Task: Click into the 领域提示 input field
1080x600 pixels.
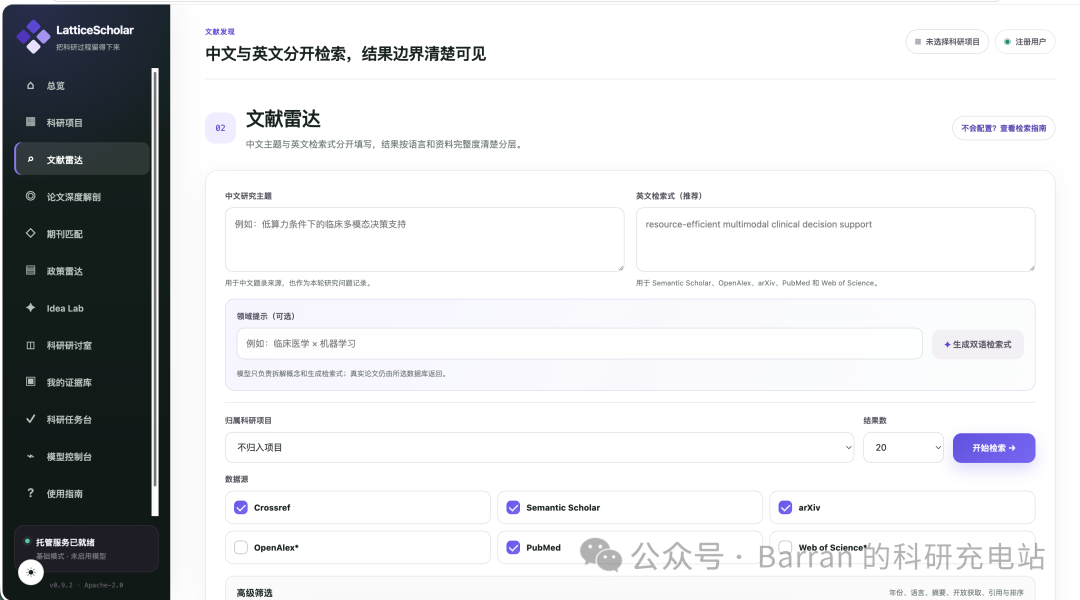Action: click(579, 344)
